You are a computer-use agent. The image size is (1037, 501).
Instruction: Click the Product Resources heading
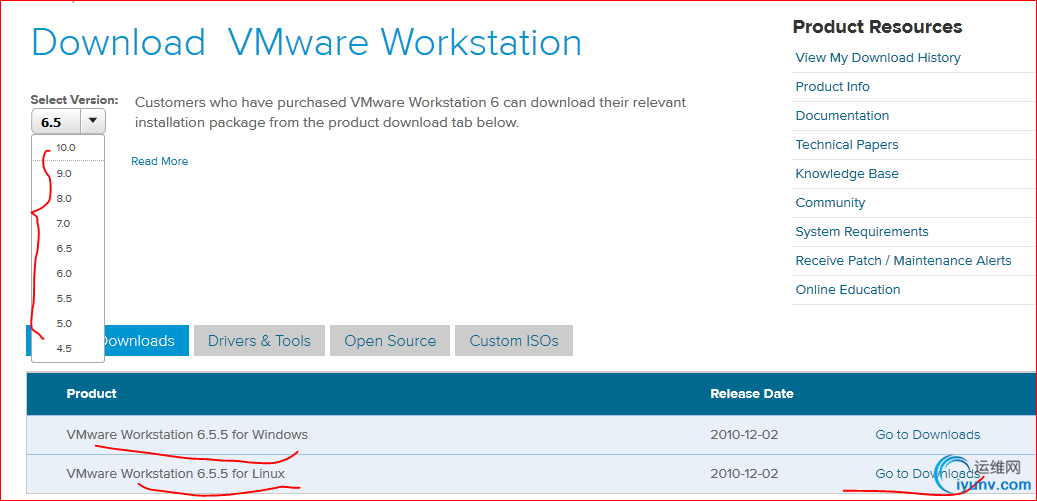878,27
